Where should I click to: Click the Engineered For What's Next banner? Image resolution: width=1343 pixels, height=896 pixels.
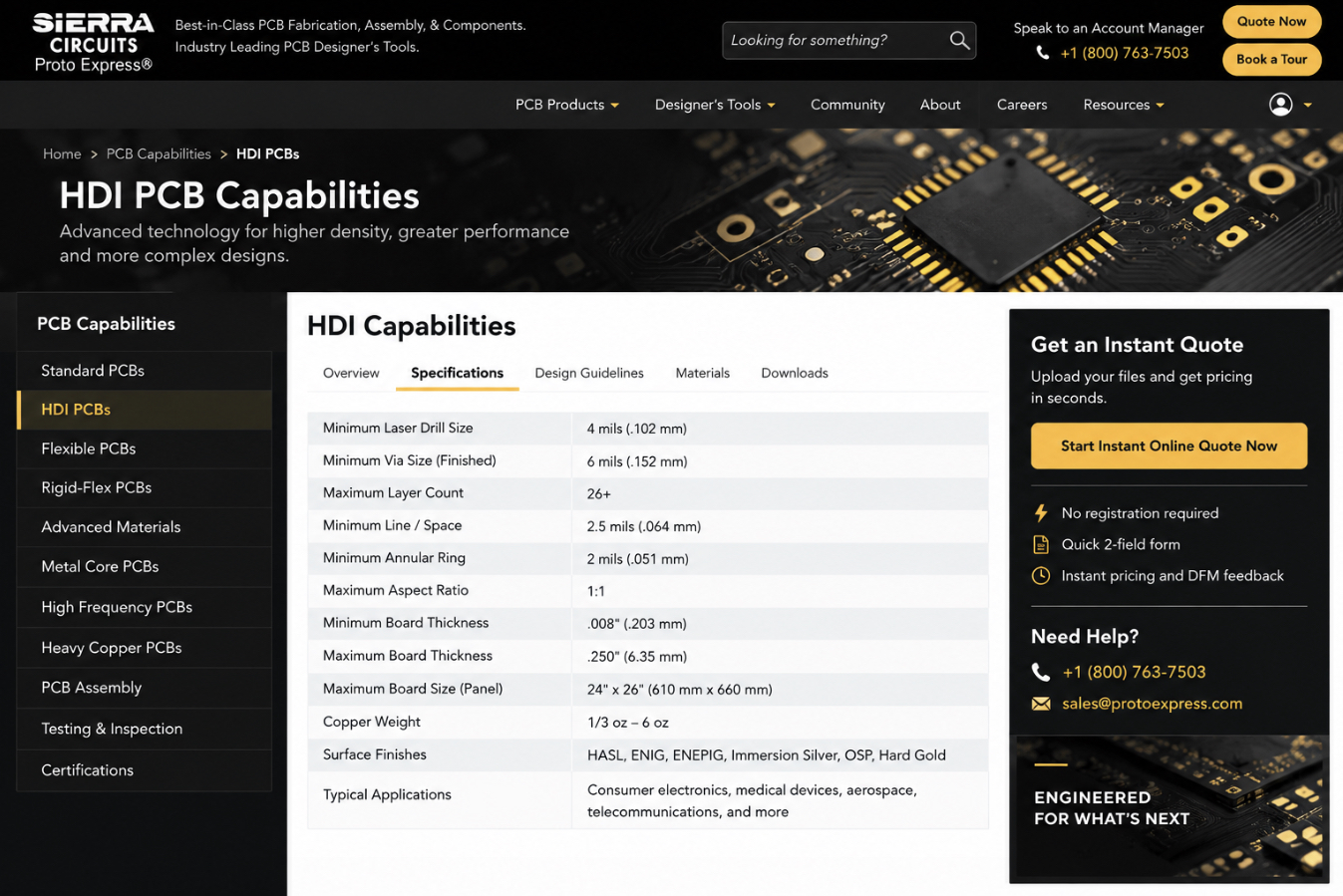coord(1169,808)
